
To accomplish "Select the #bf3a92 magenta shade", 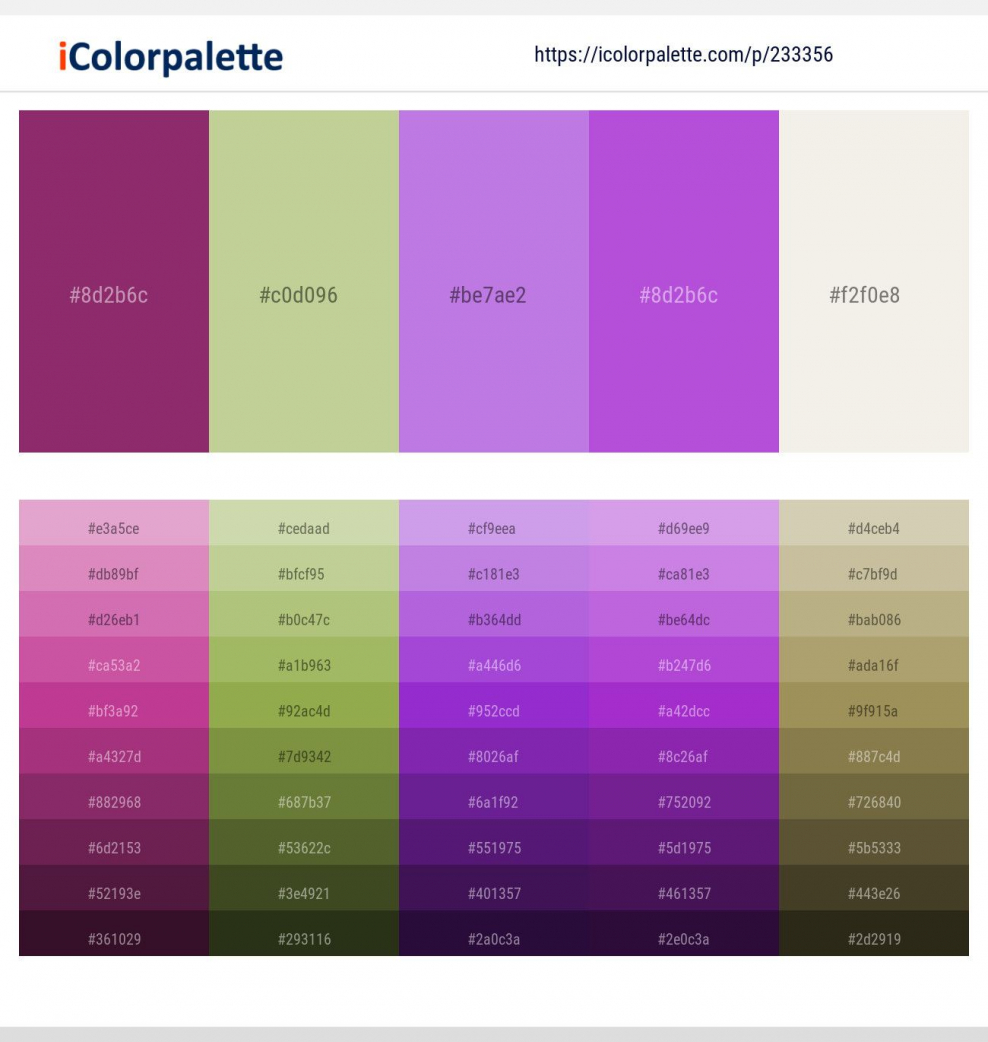I will [x=113, y=711].
